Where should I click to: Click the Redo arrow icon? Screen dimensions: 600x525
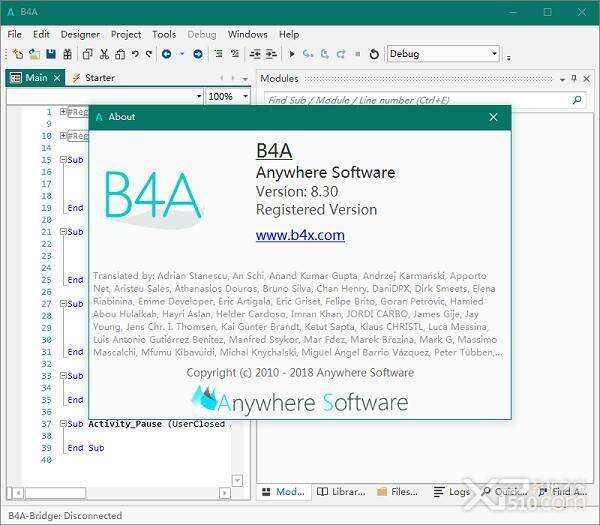(x=149, y=54)
